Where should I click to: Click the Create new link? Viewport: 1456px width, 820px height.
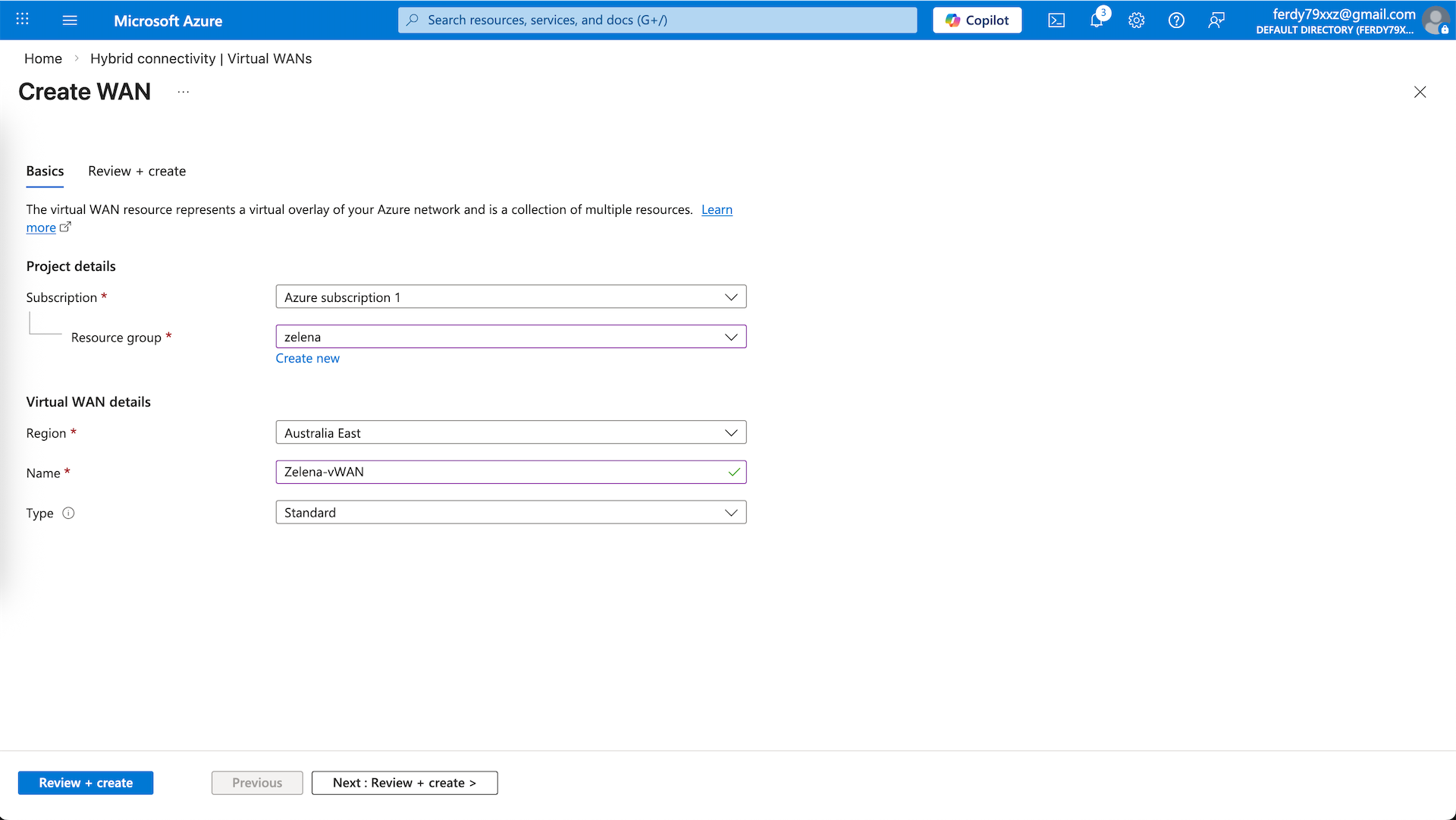coord(307,358)
